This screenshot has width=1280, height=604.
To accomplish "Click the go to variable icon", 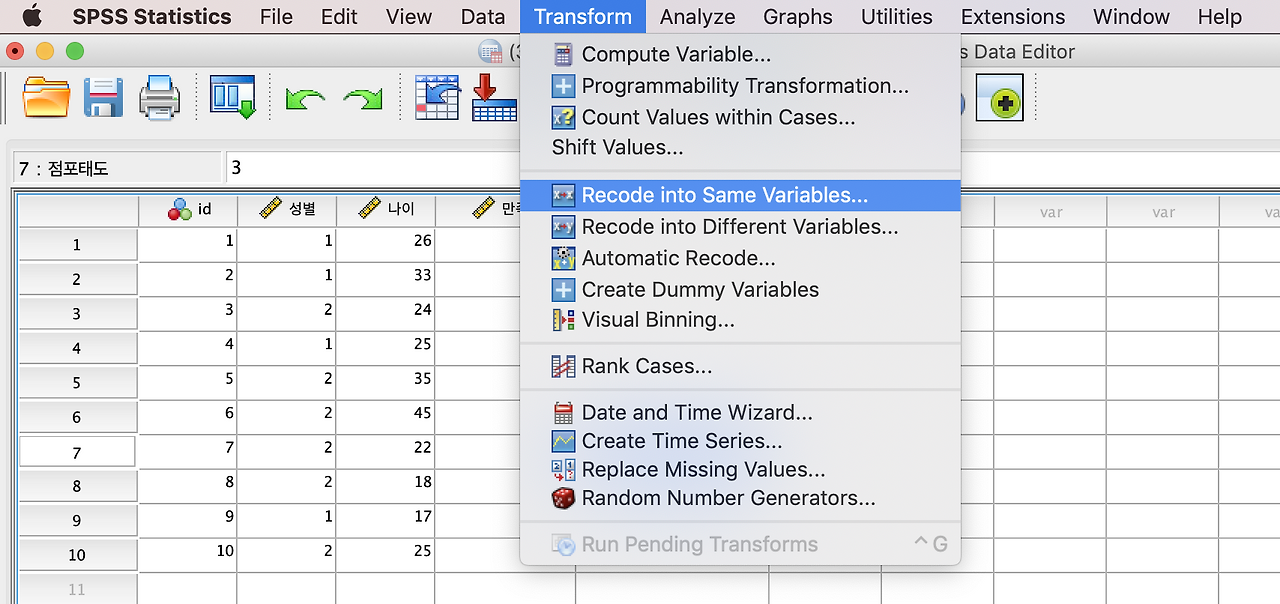I will pos(494,98).
